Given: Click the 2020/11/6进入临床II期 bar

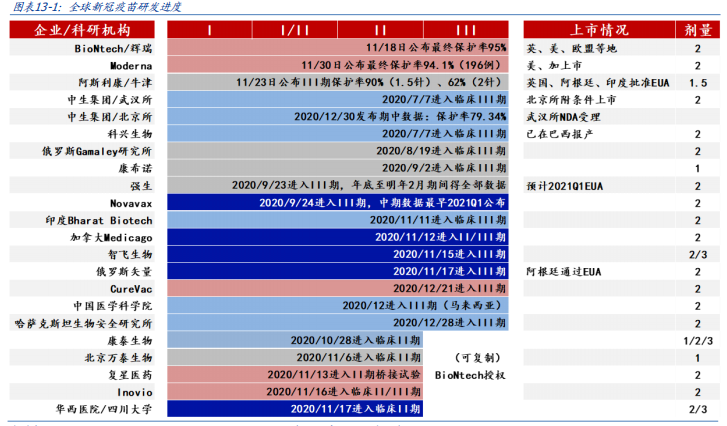Looking at the screenshot, I should (x=295, y=357).
